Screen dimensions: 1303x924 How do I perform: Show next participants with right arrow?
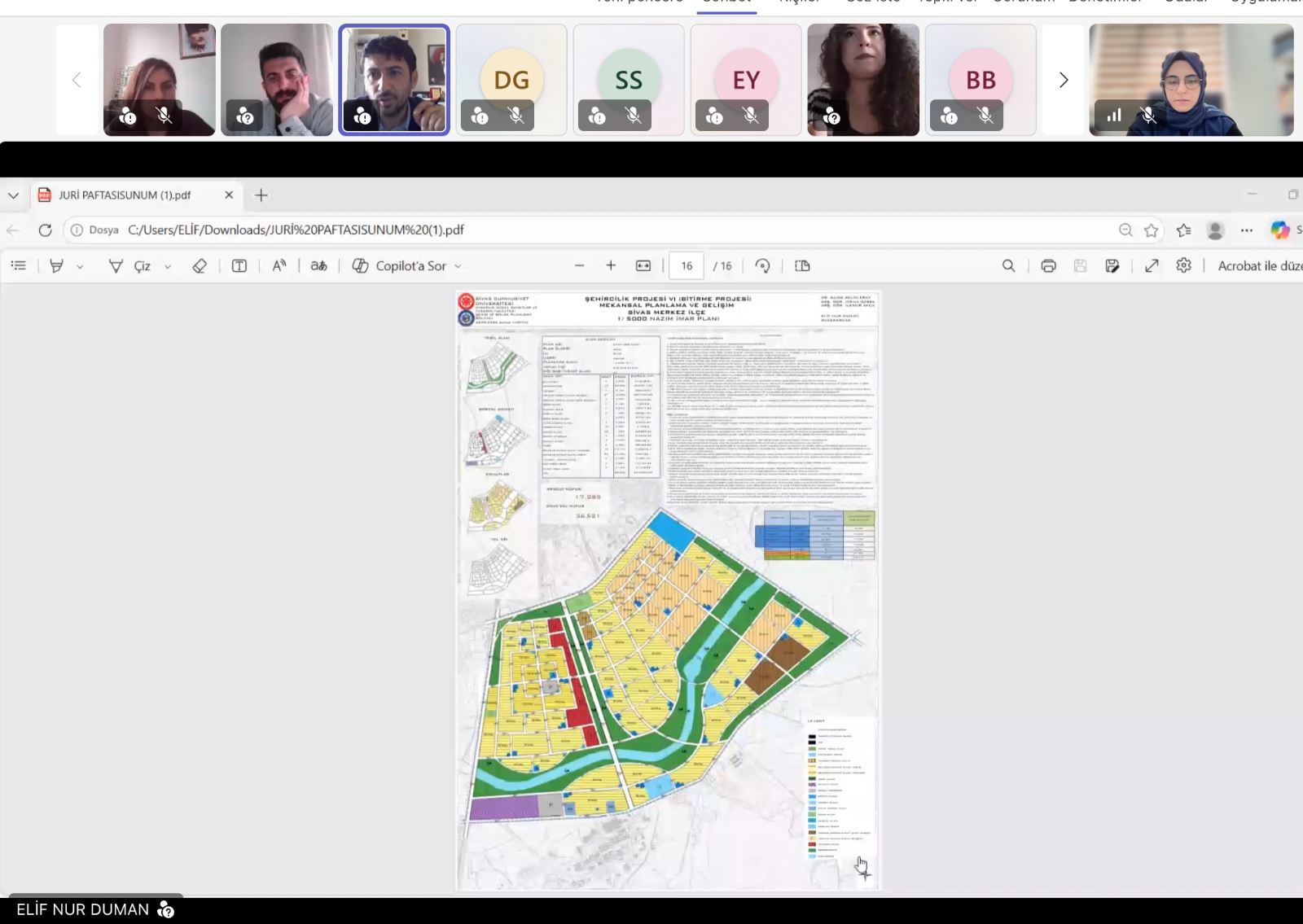coord(1063,80)
